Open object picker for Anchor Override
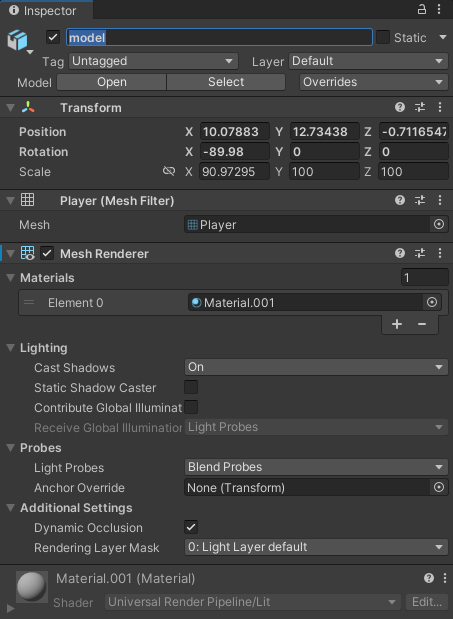This screenshot has height=619, width=453. pyautogui.click(x=439, y=487)
